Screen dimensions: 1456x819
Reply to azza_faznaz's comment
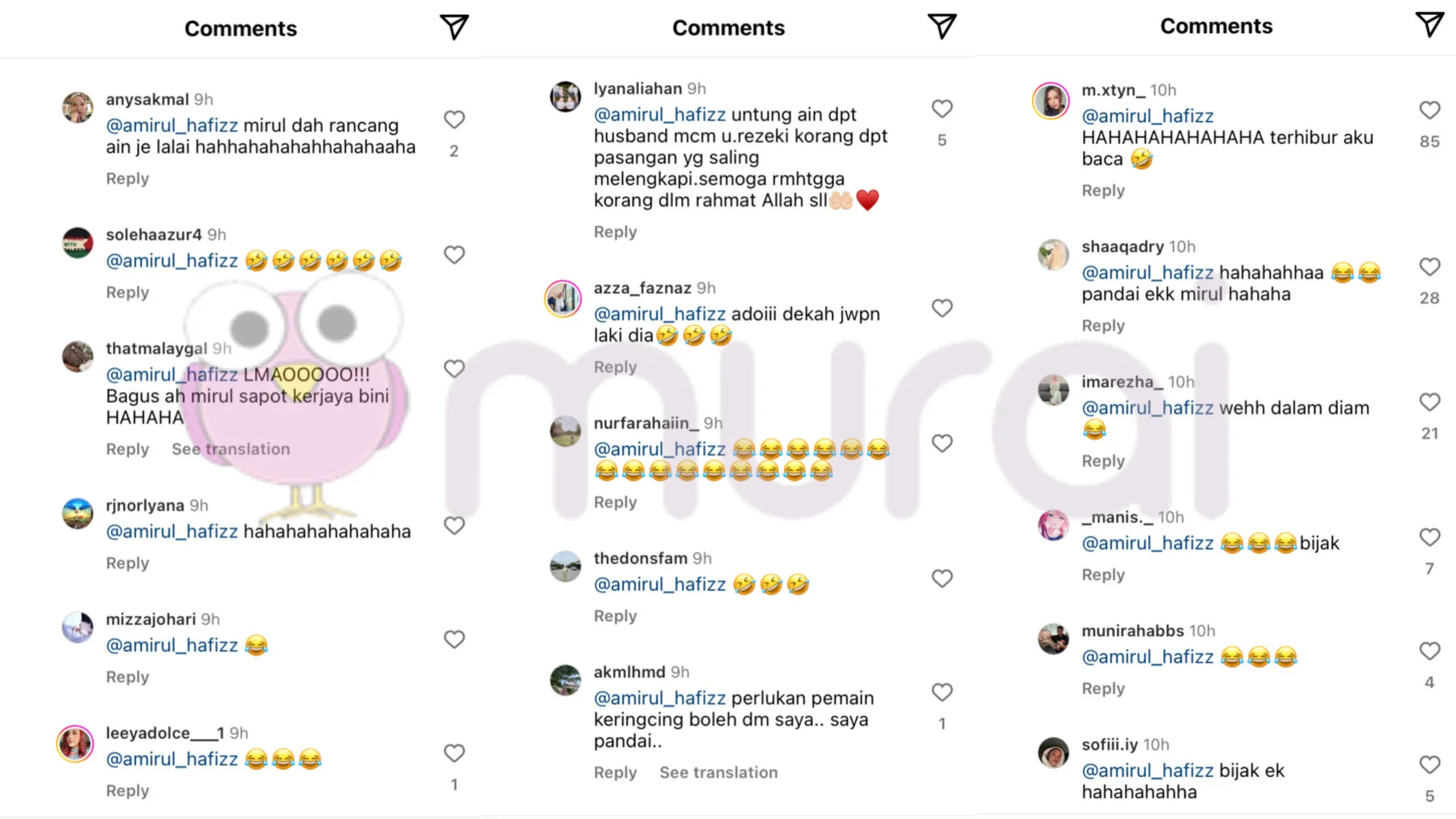coord(615,367)
